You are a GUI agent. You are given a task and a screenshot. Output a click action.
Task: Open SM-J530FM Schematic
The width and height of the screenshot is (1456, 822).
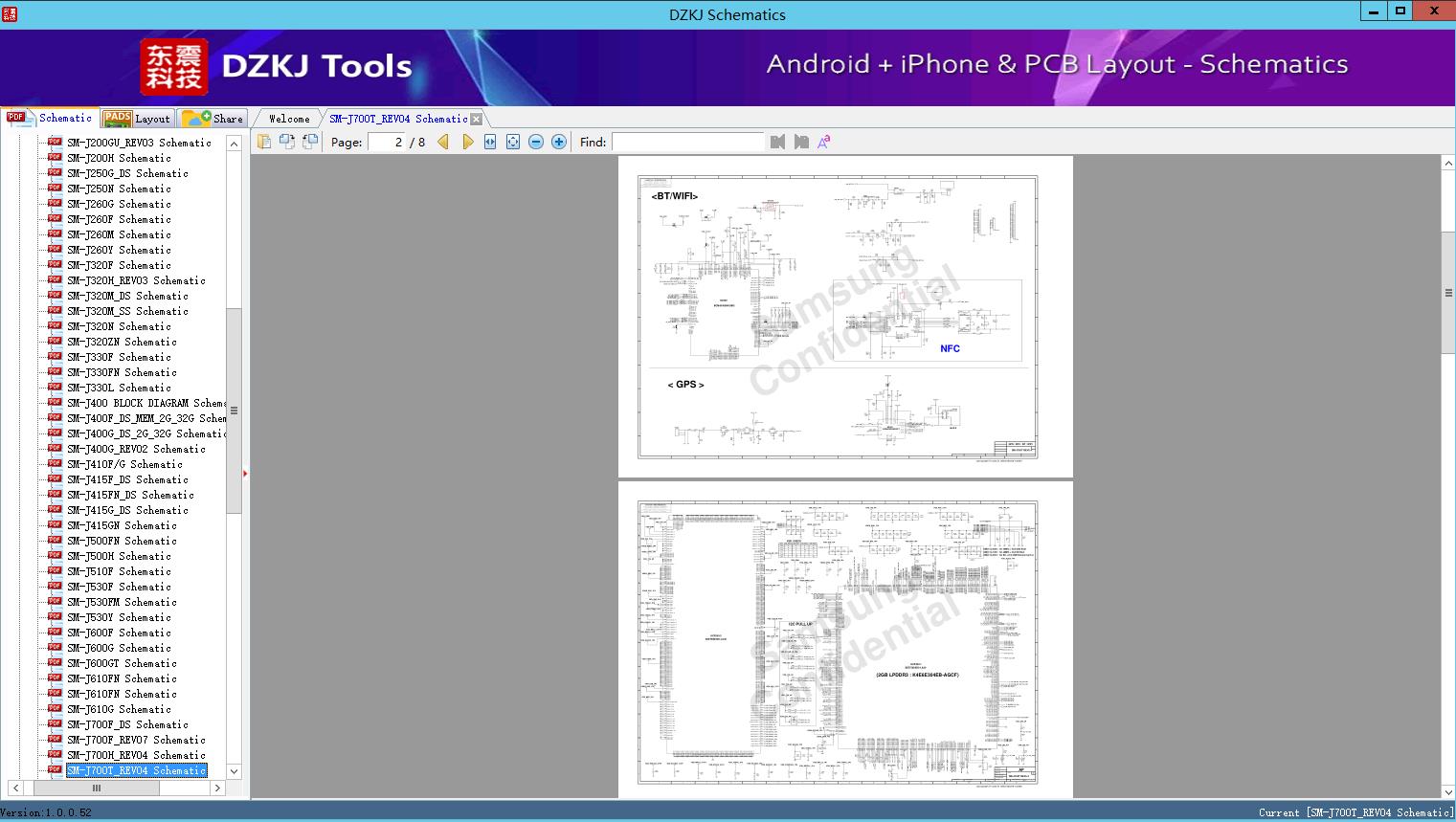(122, 602)
